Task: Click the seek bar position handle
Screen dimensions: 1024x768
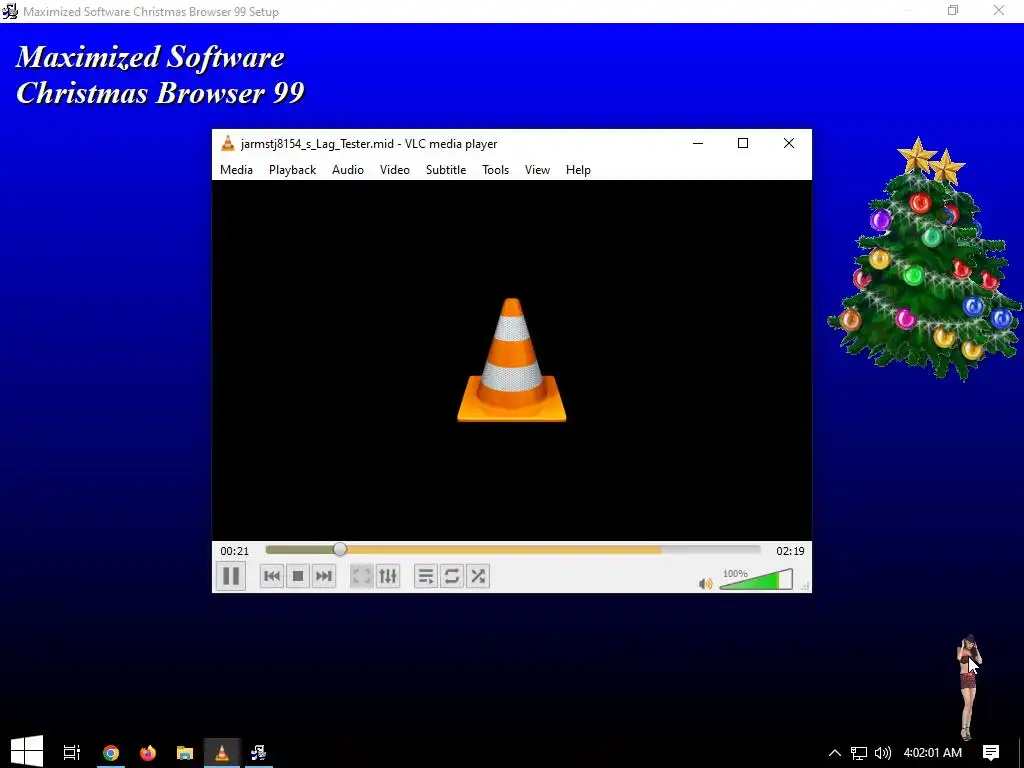Action: (340, 550)
